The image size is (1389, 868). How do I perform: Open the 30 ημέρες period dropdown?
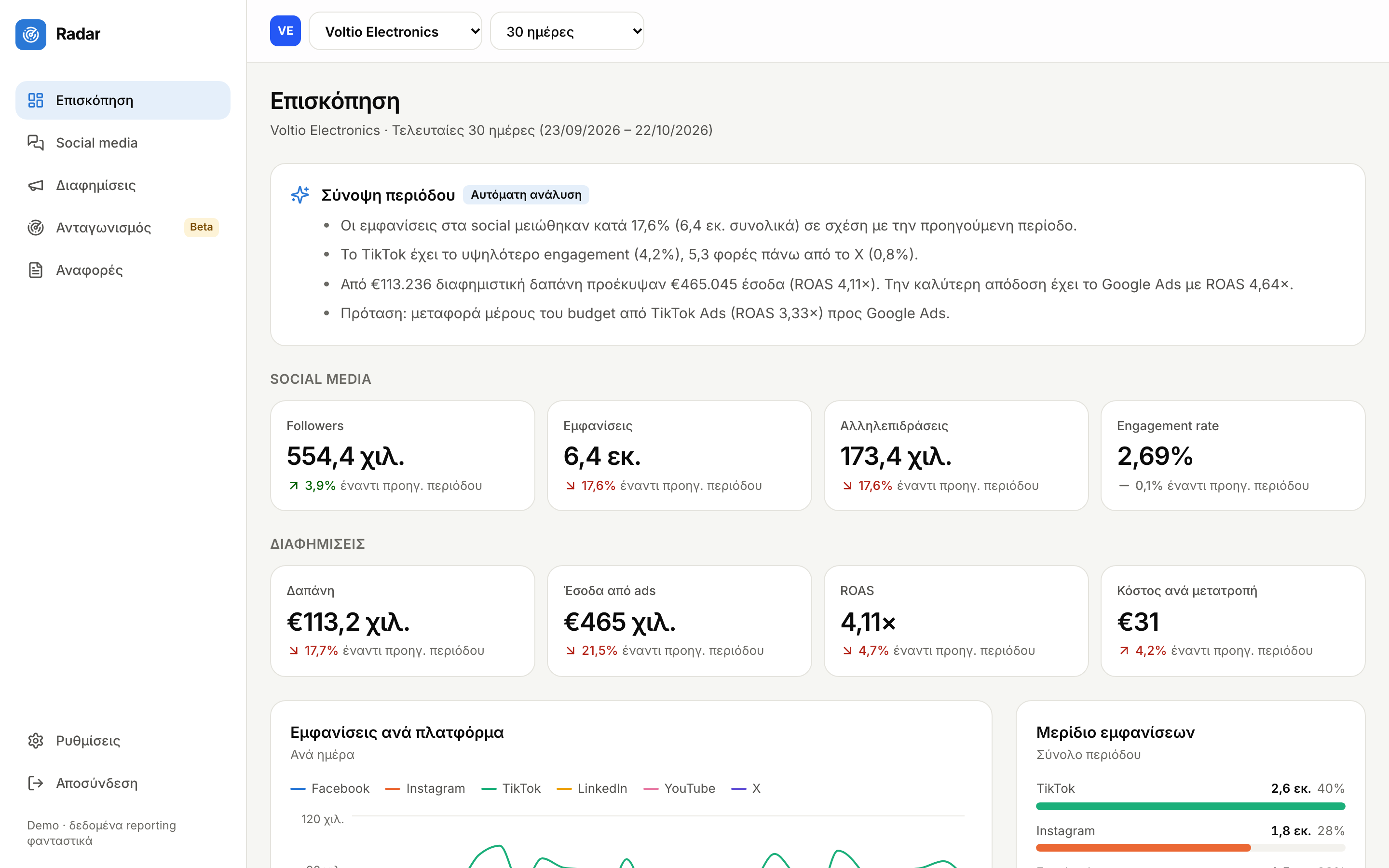(x=567, y=31)
